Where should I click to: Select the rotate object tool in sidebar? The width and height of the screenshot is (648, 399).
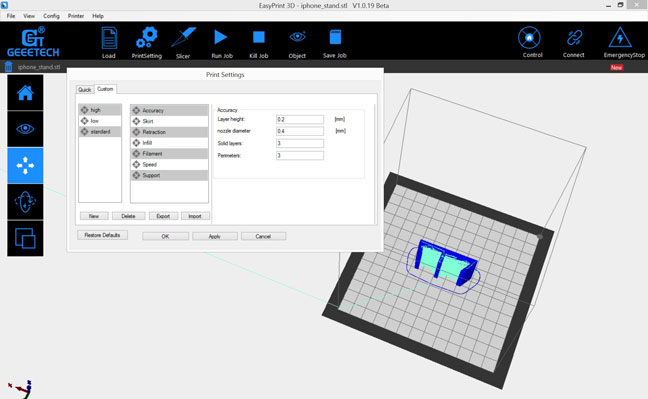click(x=25, y=202)
